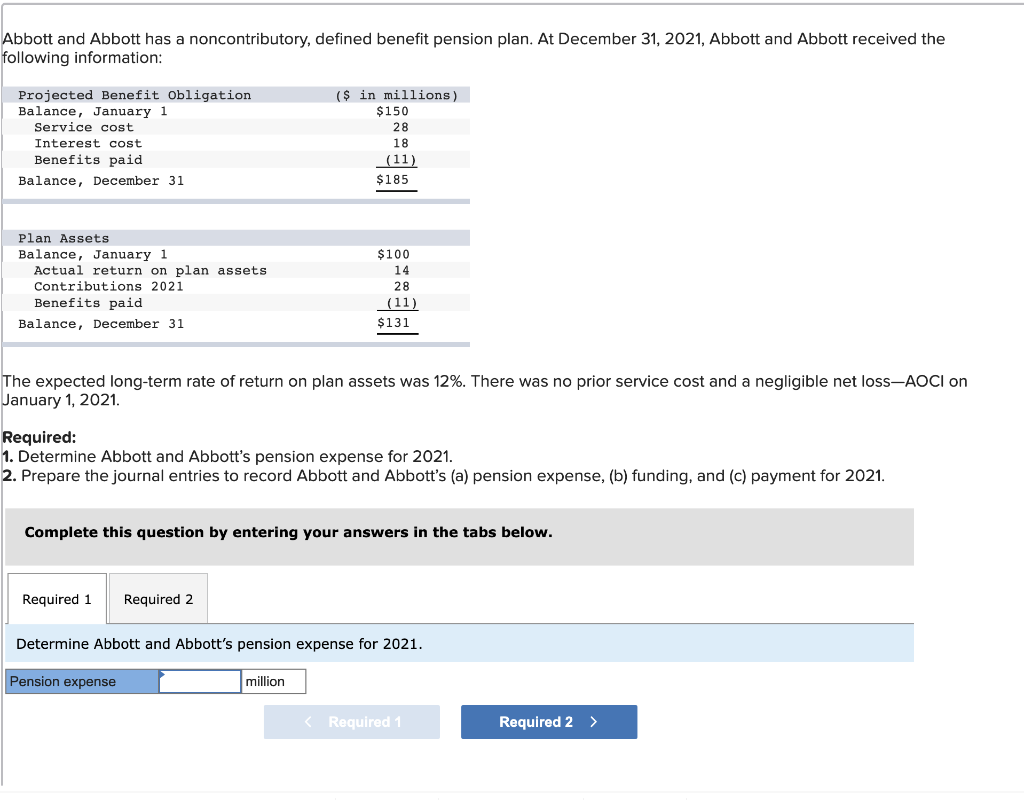Image resolution: width=1024 pixels, height=800 pixels.
Task: Select the Required 1 tab
Action: [56, 598]
